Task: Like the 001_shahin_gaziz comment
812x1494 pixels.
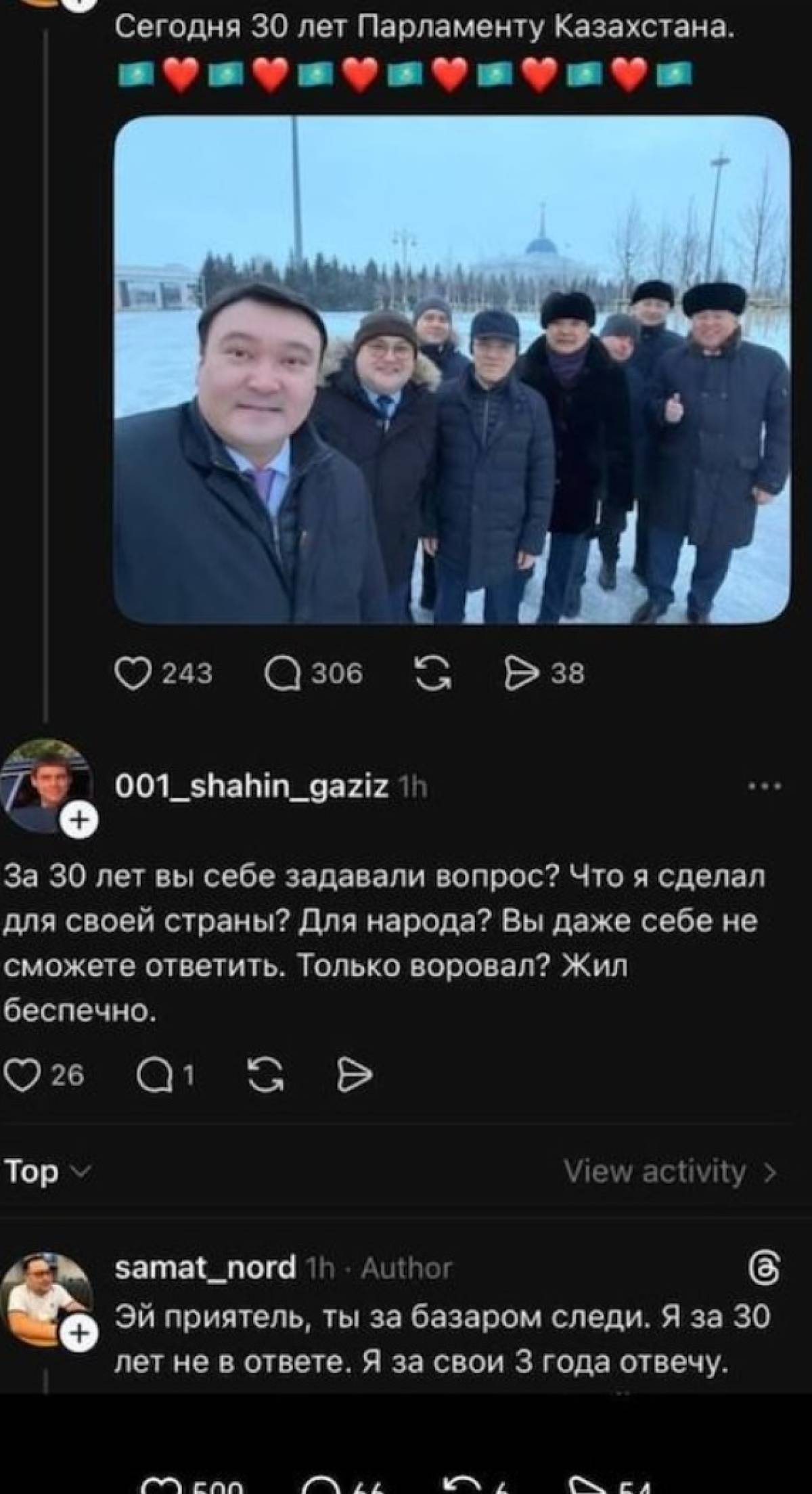Action: click(x=21, y=1074)
